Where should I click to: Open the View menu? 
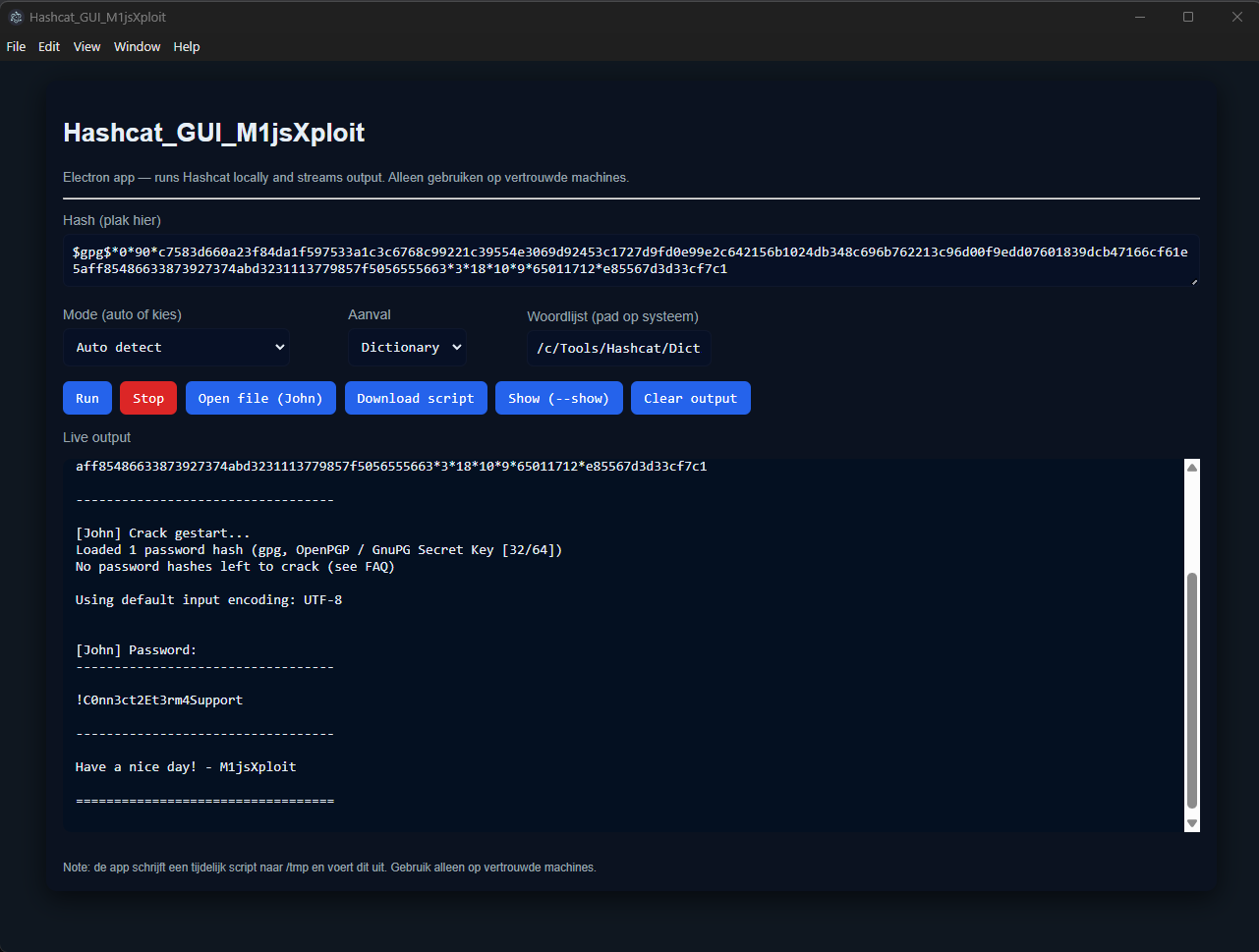86,46
